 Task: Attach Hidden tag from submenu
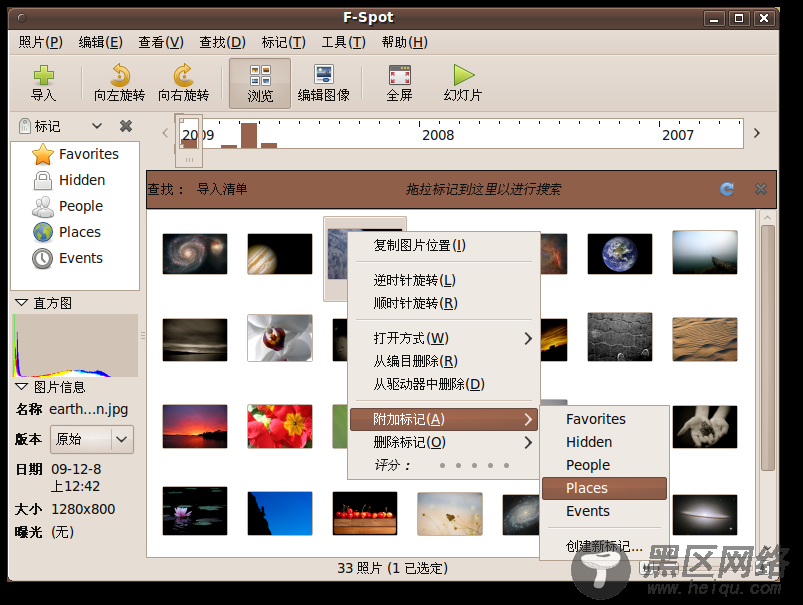[x=604, y=442]
